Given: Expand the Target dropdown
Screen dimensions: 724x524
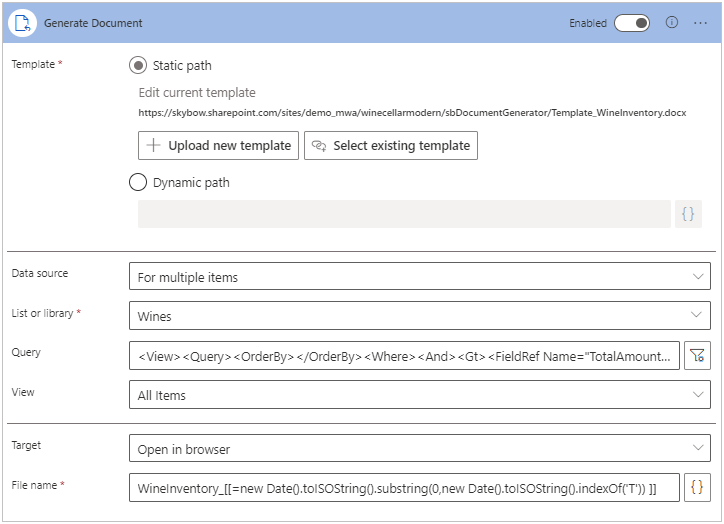Looking at the screenshot, I should click(419, 448).
